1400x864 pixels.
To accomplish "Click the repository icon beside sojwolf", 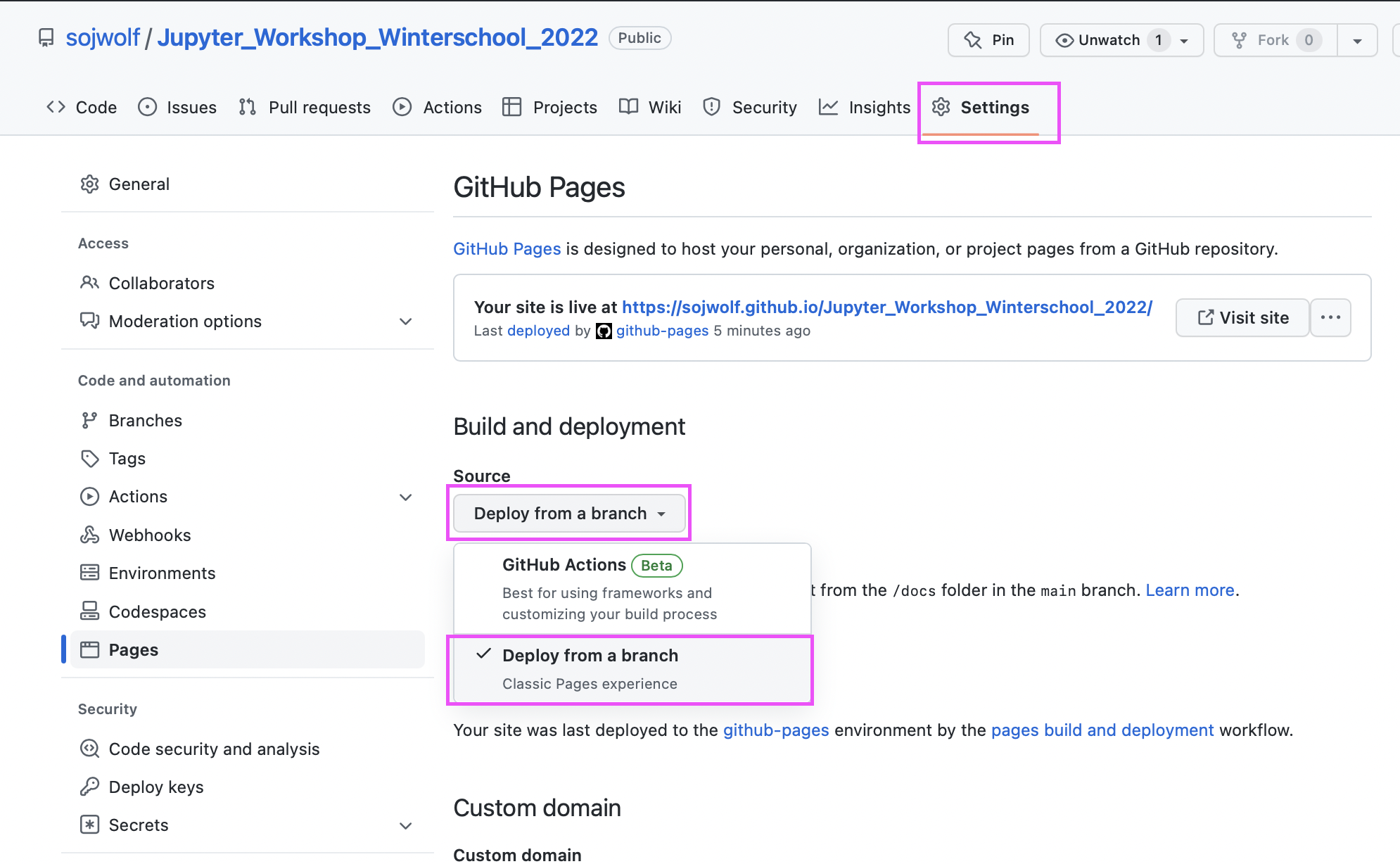I will click(x=46, y=38).
